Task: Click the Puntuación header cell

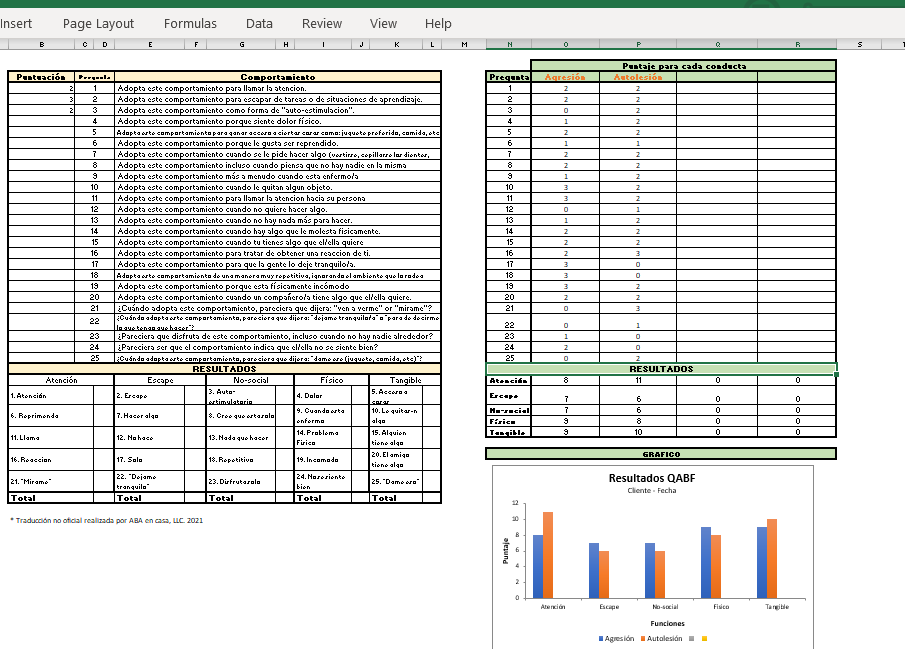Action: pos(41,77)
